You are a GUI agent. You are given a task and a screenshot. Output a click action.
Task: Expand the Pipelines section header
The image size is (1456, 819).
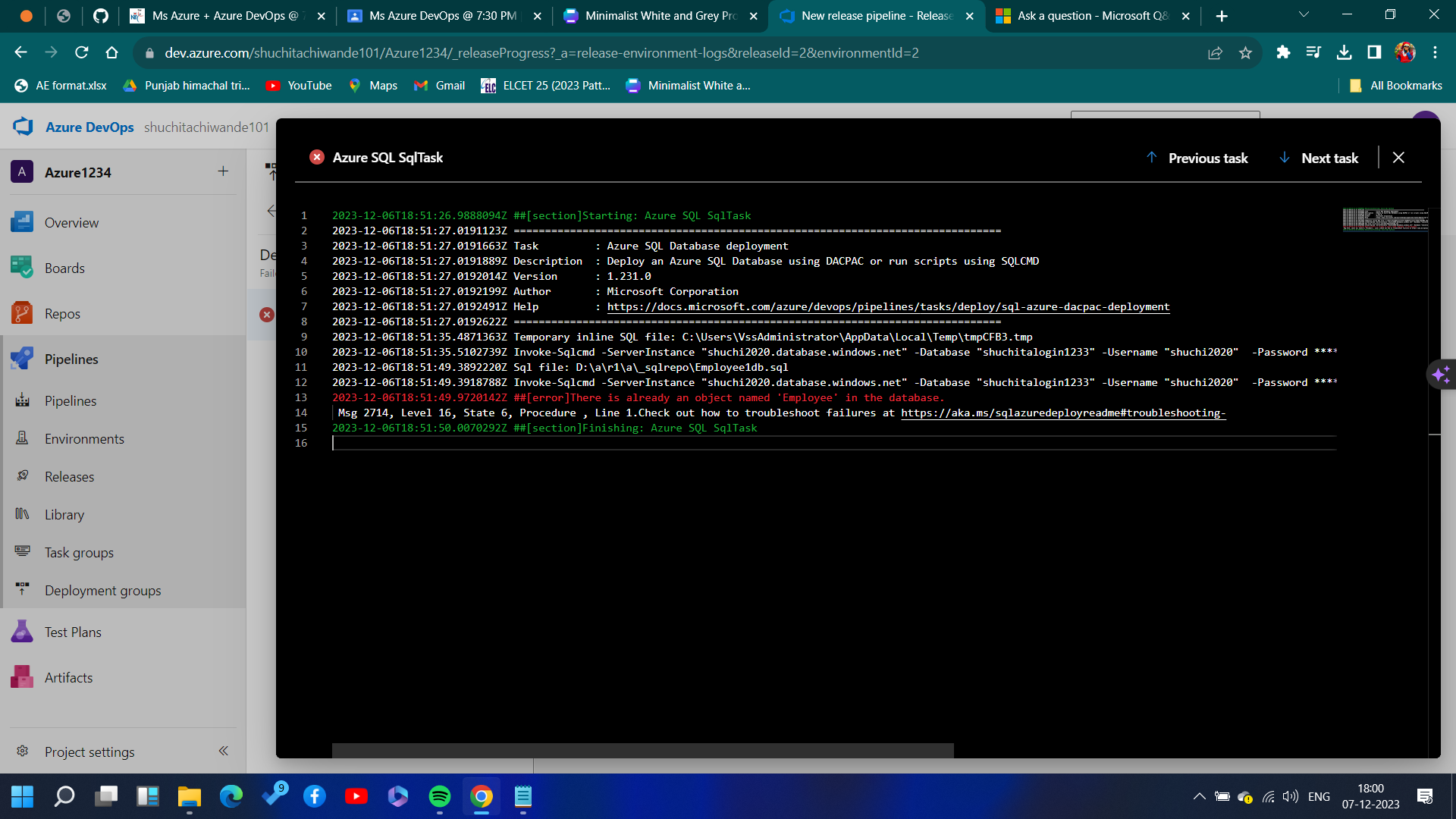click(x=71, y=359)
